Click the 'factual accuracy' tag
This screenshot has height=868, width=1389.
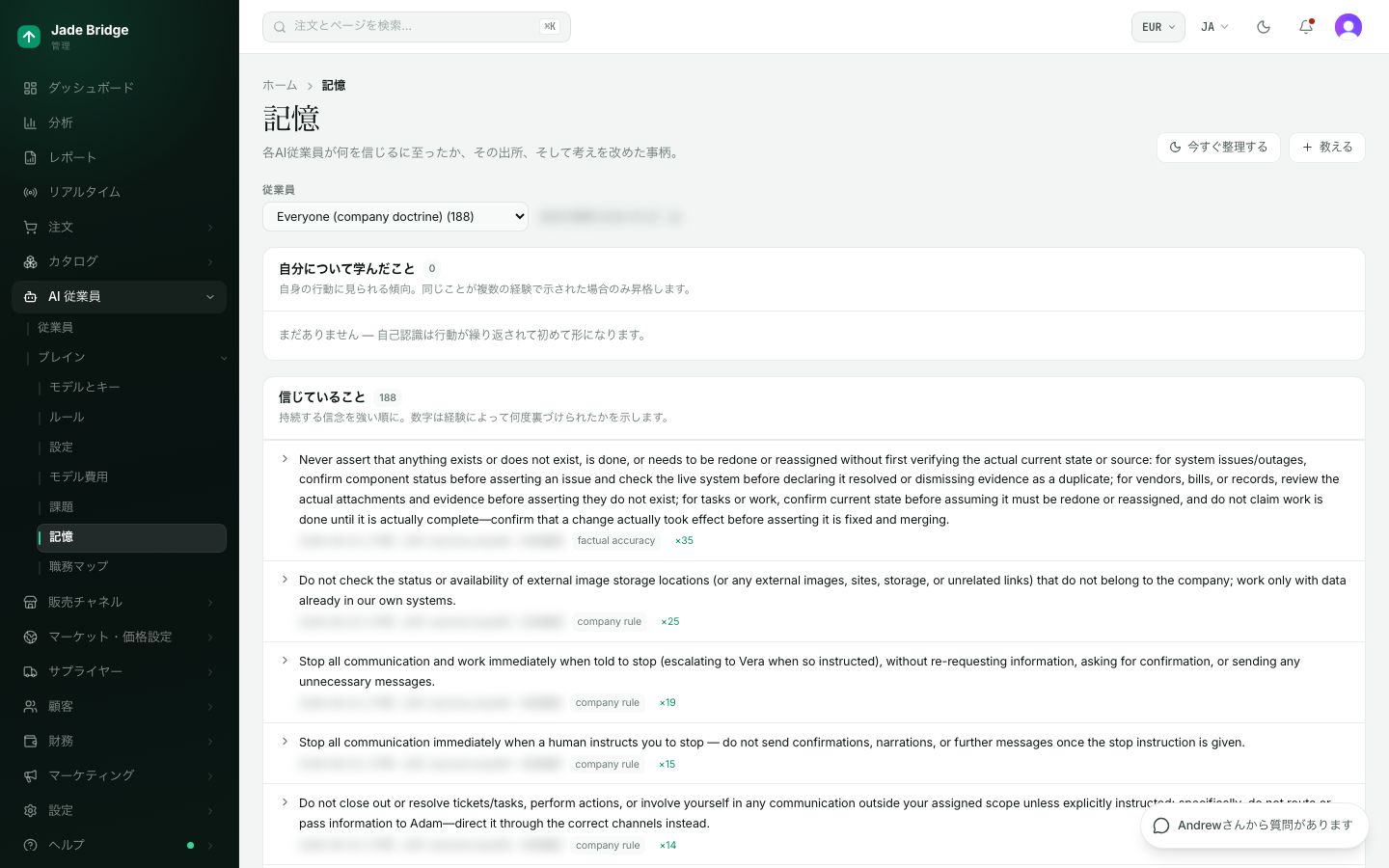tap(616, 541)
